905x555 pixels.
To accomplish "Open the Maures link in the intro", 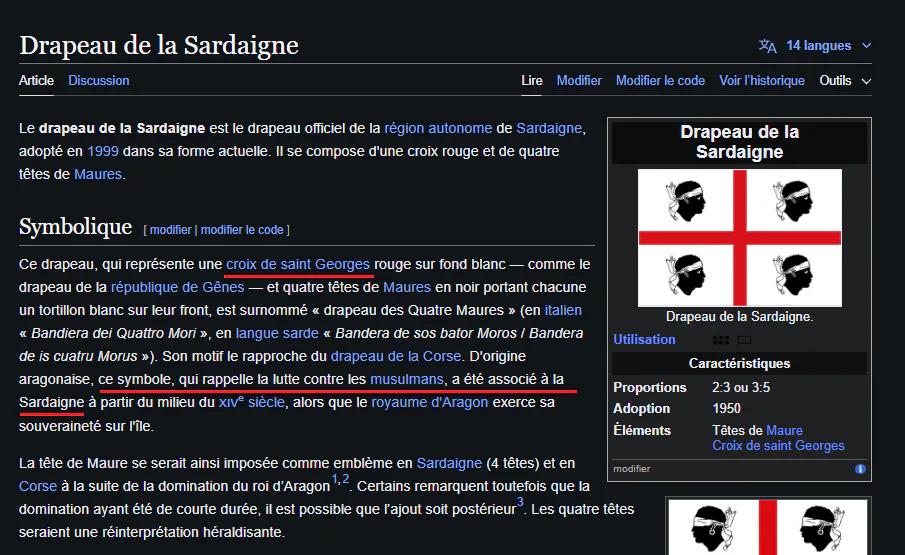I will [x=98, y=174].
